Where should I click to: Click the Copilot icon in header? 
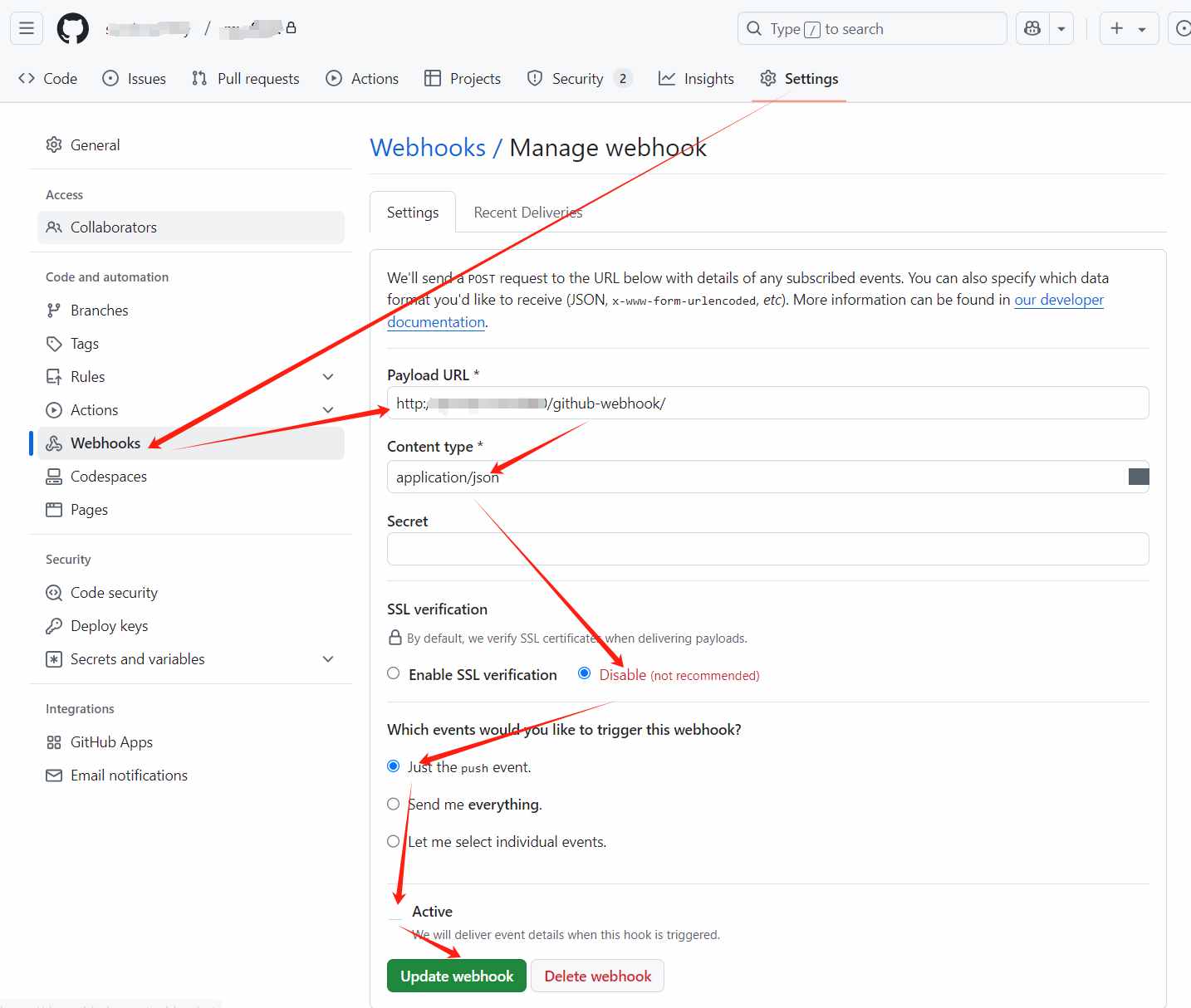coord(1032,28)
